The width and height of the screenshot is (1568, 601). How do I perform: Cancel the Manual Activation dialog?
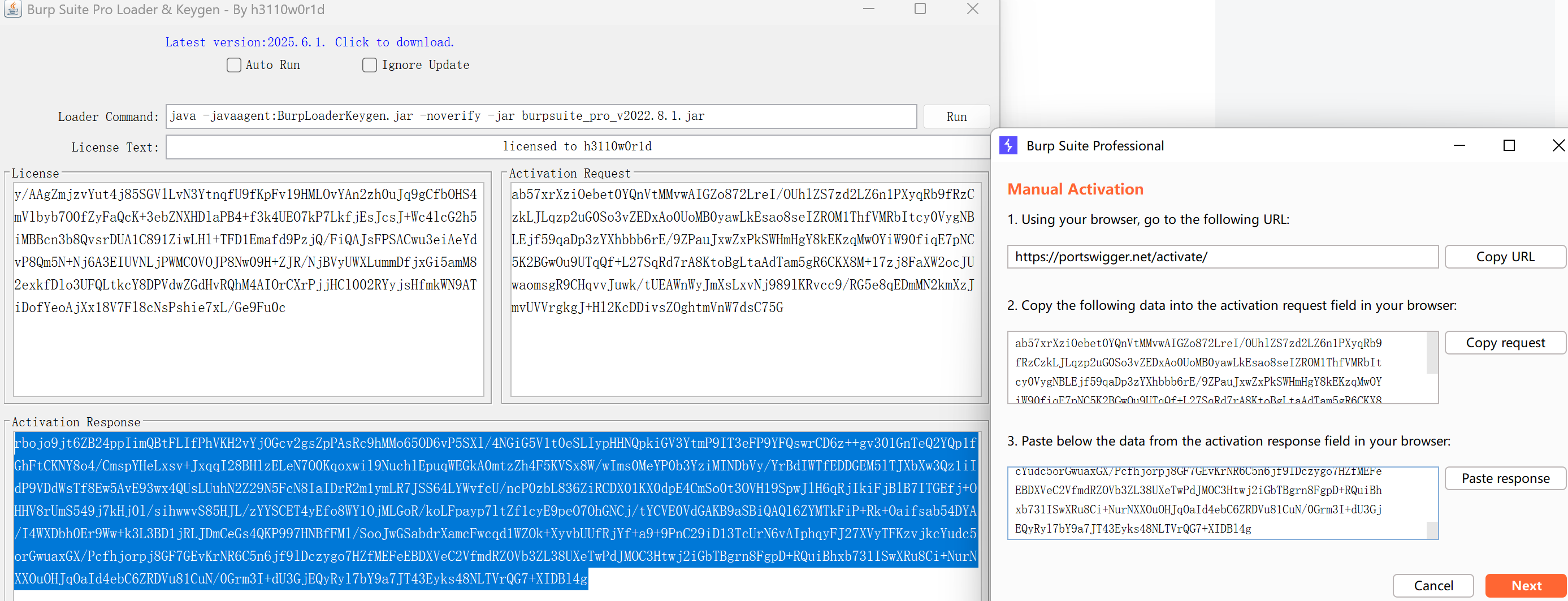[1433, 585]
